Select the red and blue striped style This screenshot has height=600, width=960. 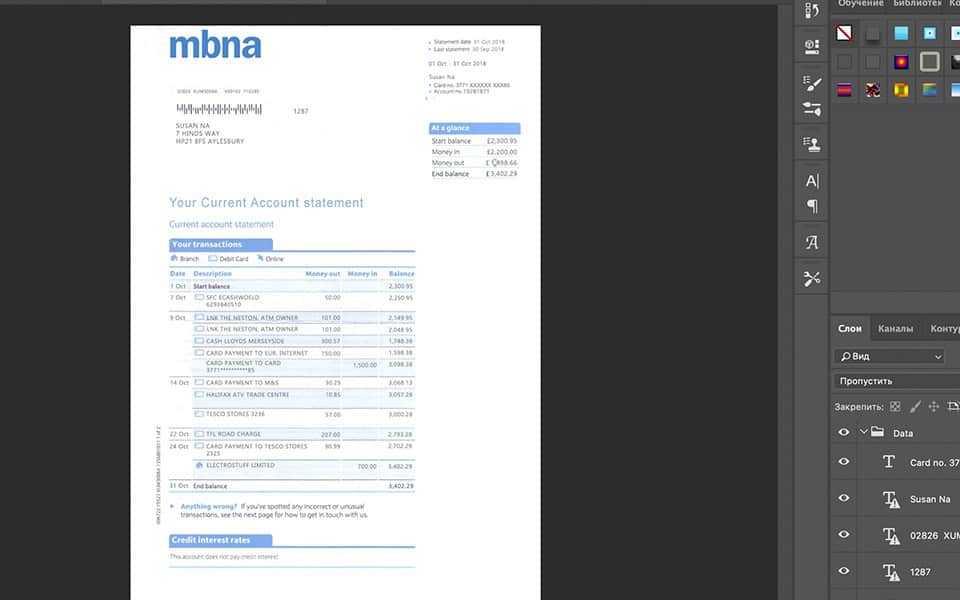pos(844,91)
